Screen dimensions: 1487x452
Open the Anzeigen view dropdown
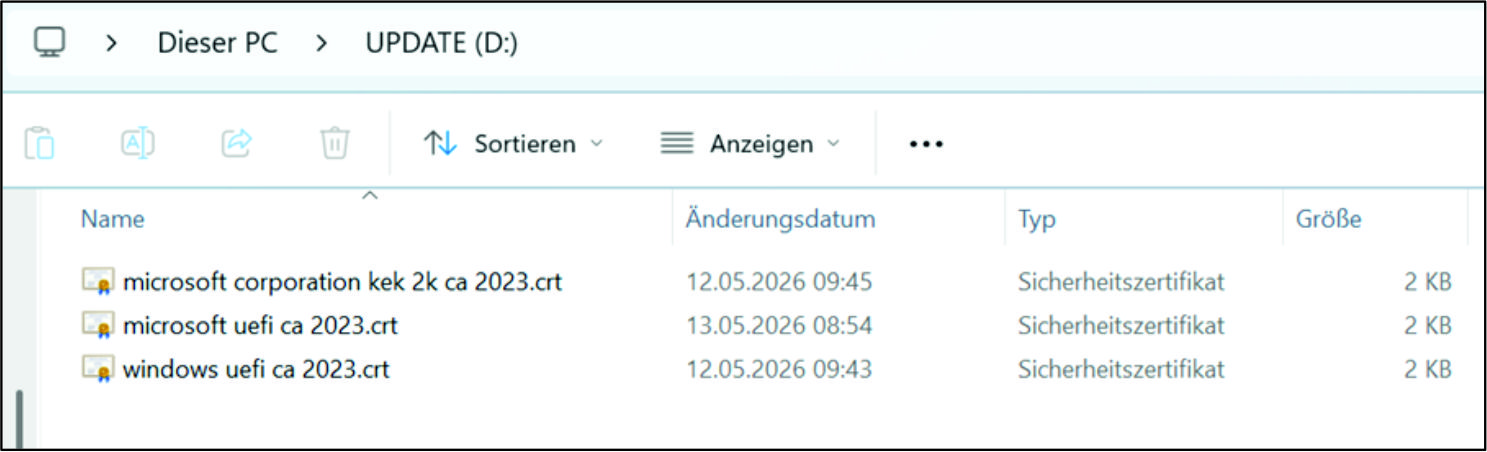pos(751,144)
